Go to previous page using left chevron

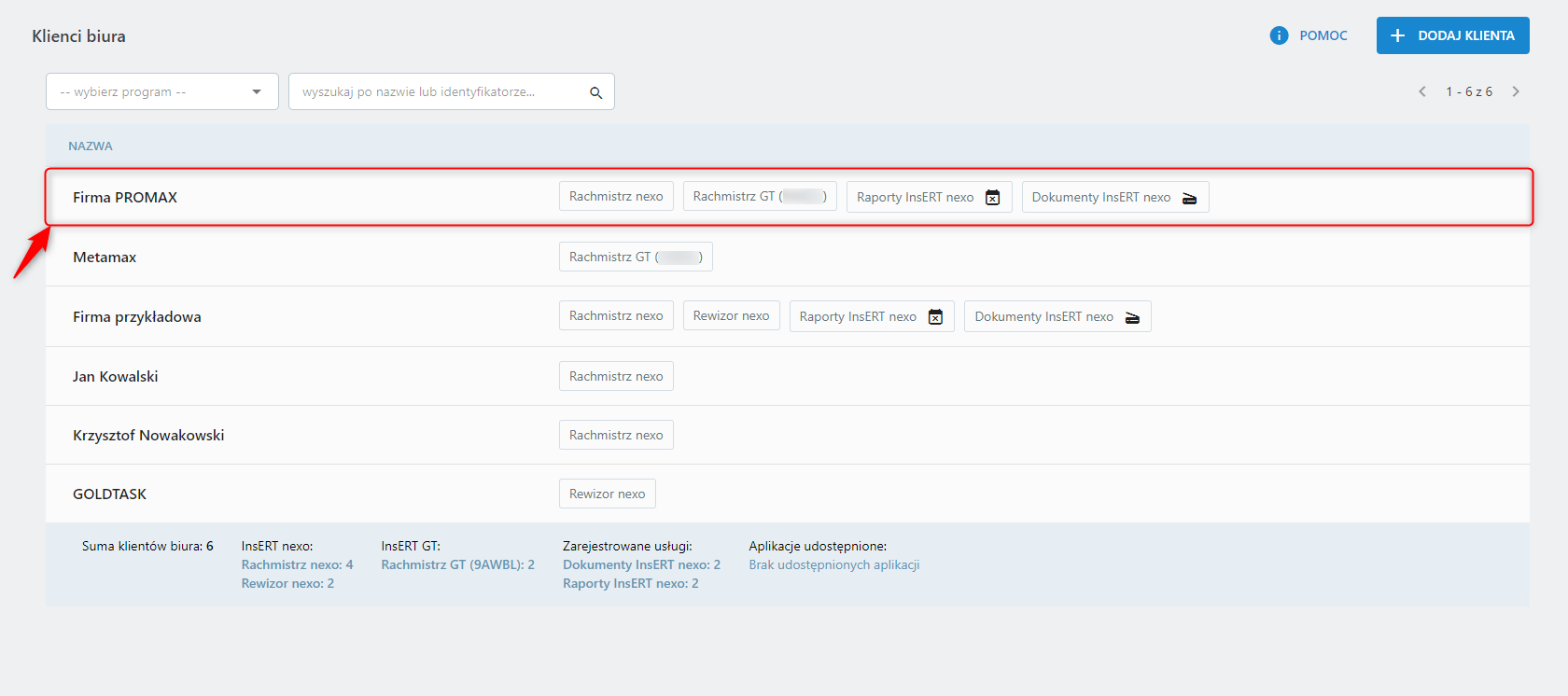[1422, 91]
